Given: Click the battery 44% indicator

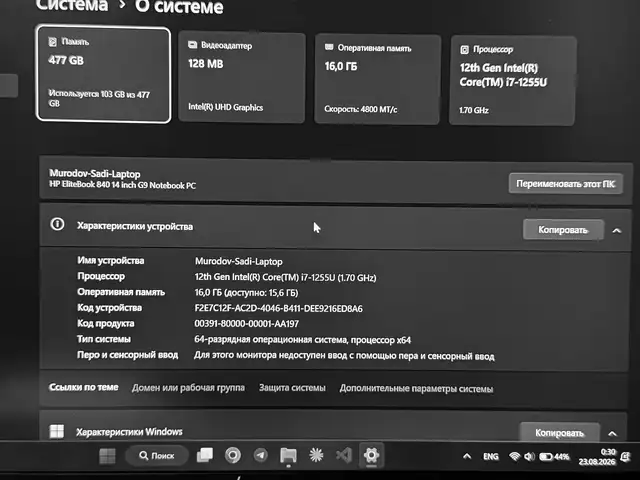Looking at the screenshot, I should pos(554,456).
